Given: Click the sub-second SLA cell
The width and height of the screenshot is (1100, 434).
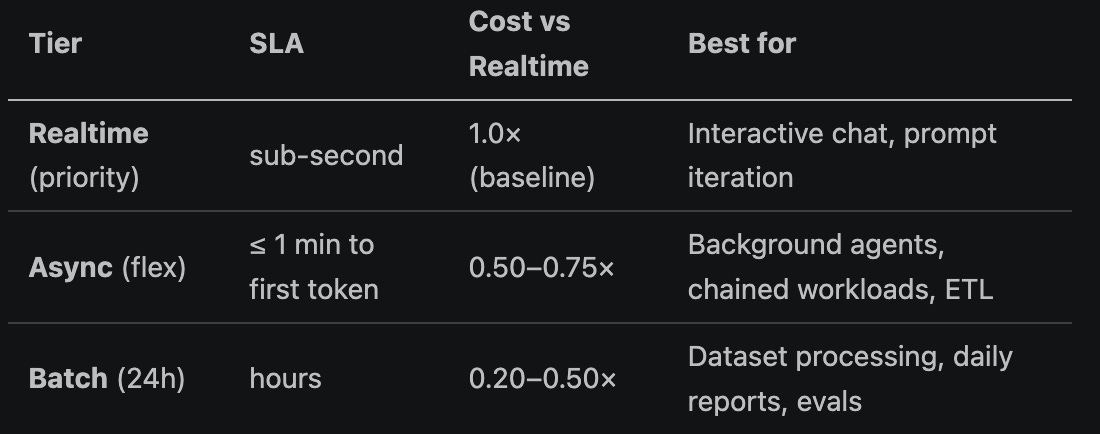Looking at the screenshot, I should [326, 156].
